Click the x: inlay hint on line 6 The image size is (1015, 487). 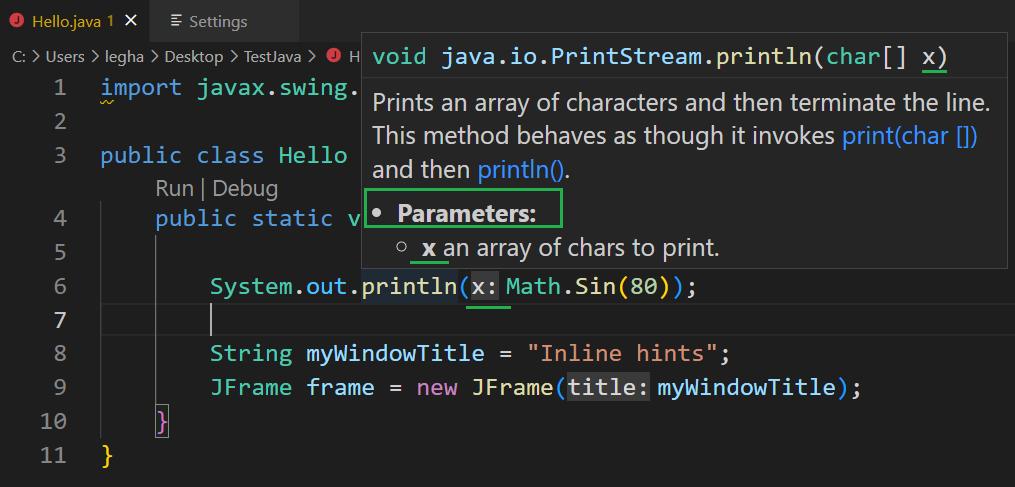(484, 287)
